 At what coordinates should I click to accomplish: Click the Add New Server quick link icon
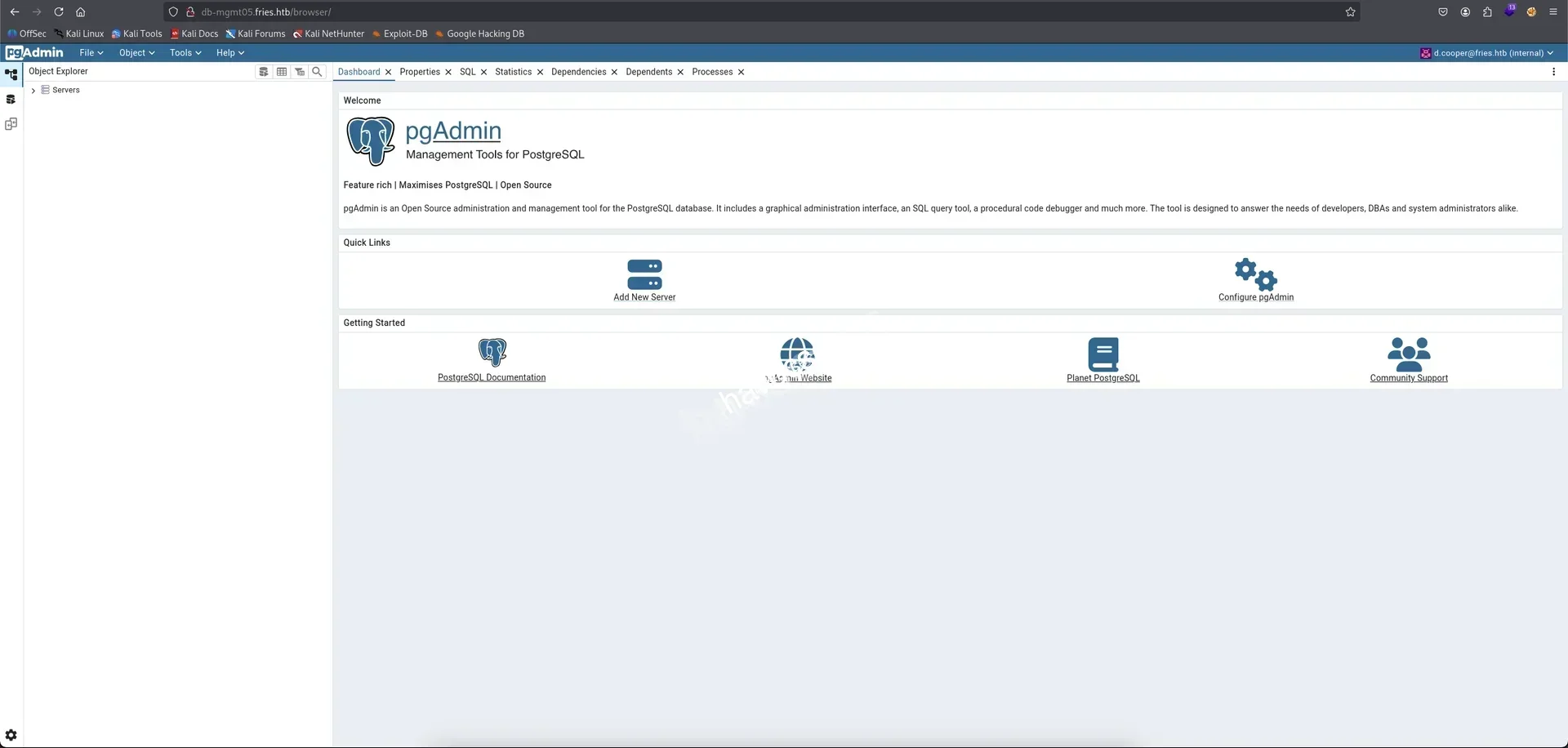[644, 274]
